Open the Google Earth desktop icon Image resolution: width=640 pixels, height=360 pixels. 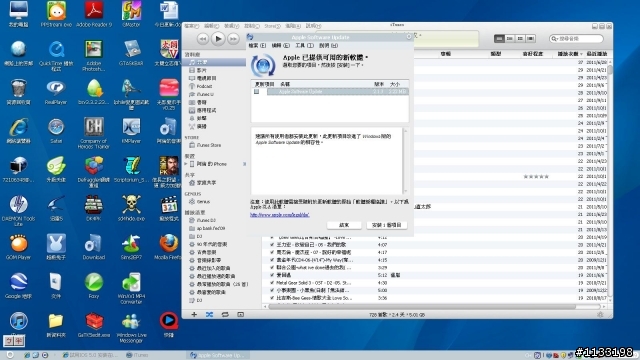18,286
